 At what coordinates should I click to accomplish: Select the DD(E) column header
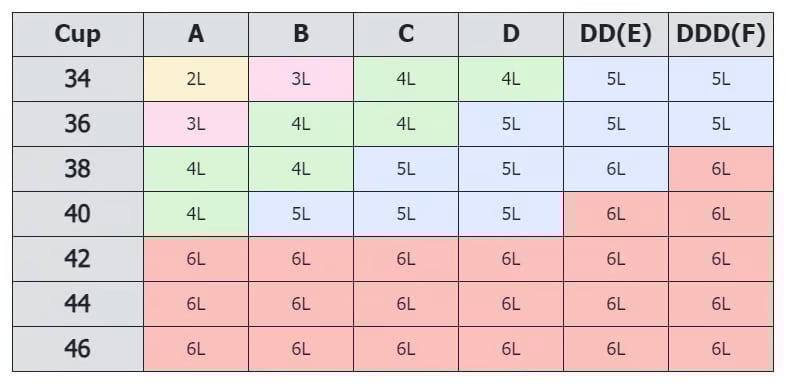(616, 35)
